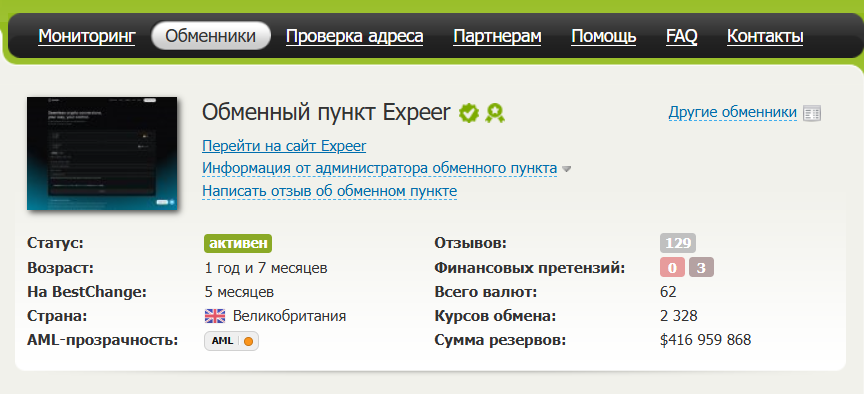Open the Мониторинг menu item

pyautogui.click(x=87, y=36)
